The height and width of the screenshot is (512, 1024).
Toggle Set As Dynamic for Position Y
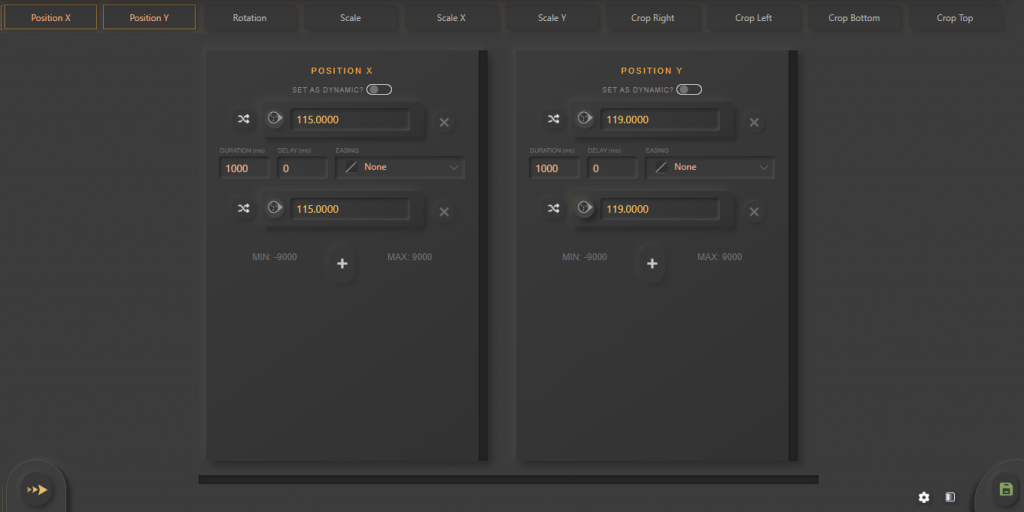688,90
